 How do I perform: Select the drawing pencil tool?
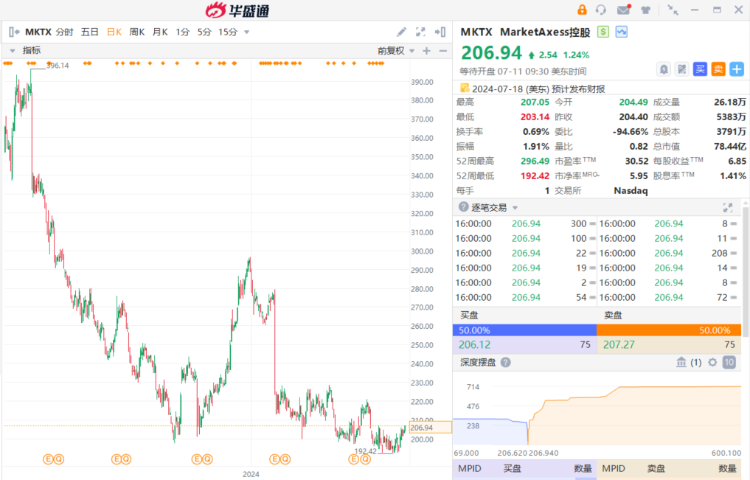pos(401,32)
